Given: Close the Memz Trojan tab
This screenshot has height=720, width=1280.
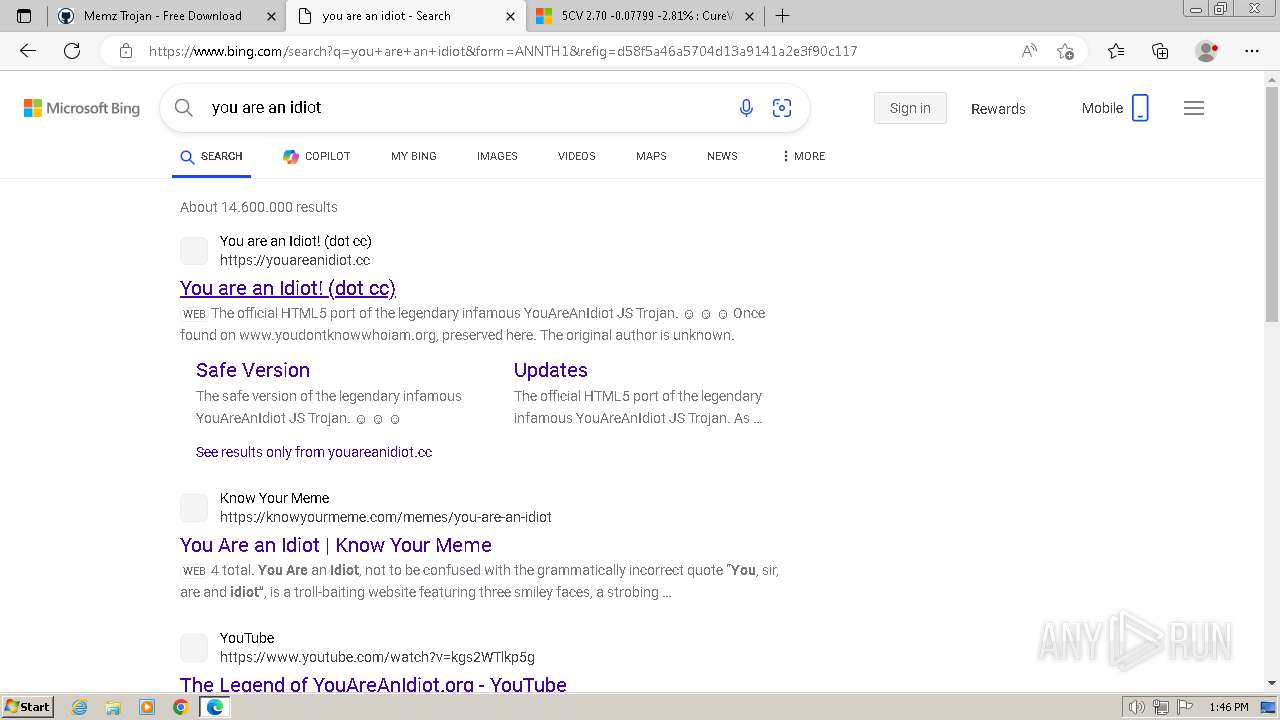Looking at the screenshot, I should 272,16.
